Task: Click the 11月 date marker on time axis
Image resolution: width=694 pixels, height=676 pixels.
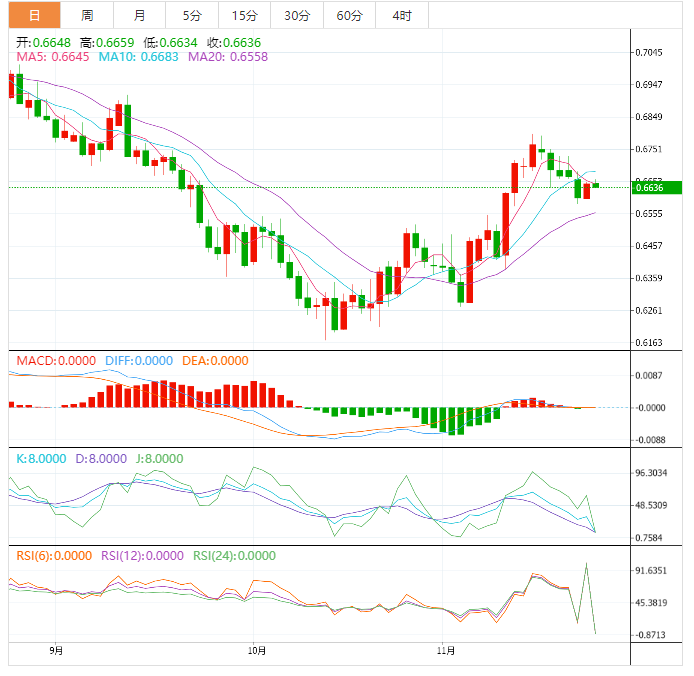Action: pos(447,651)
